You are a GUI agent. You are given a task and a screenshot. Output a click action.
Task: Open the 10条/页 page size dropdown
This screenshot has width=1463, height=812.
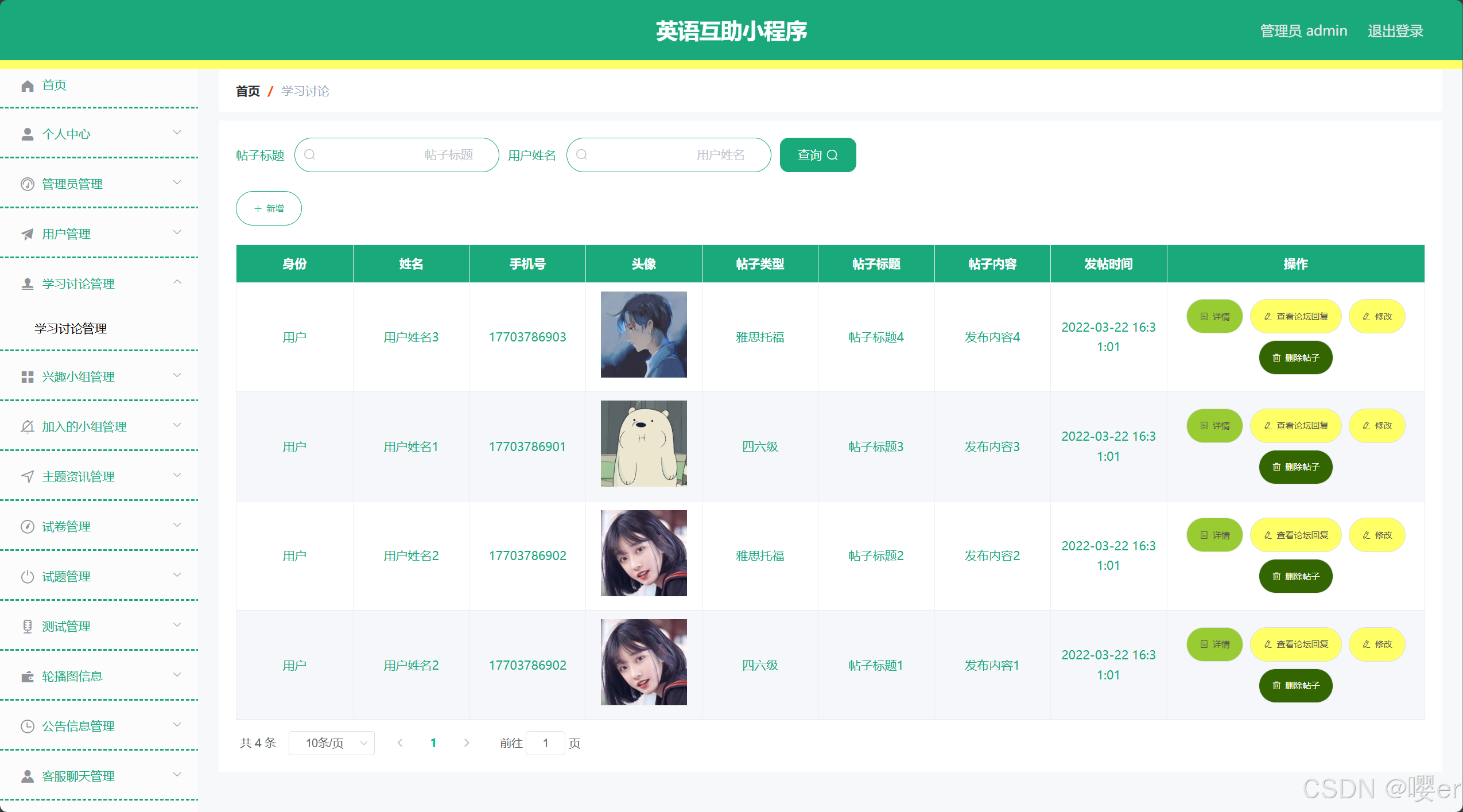(332, 743)
